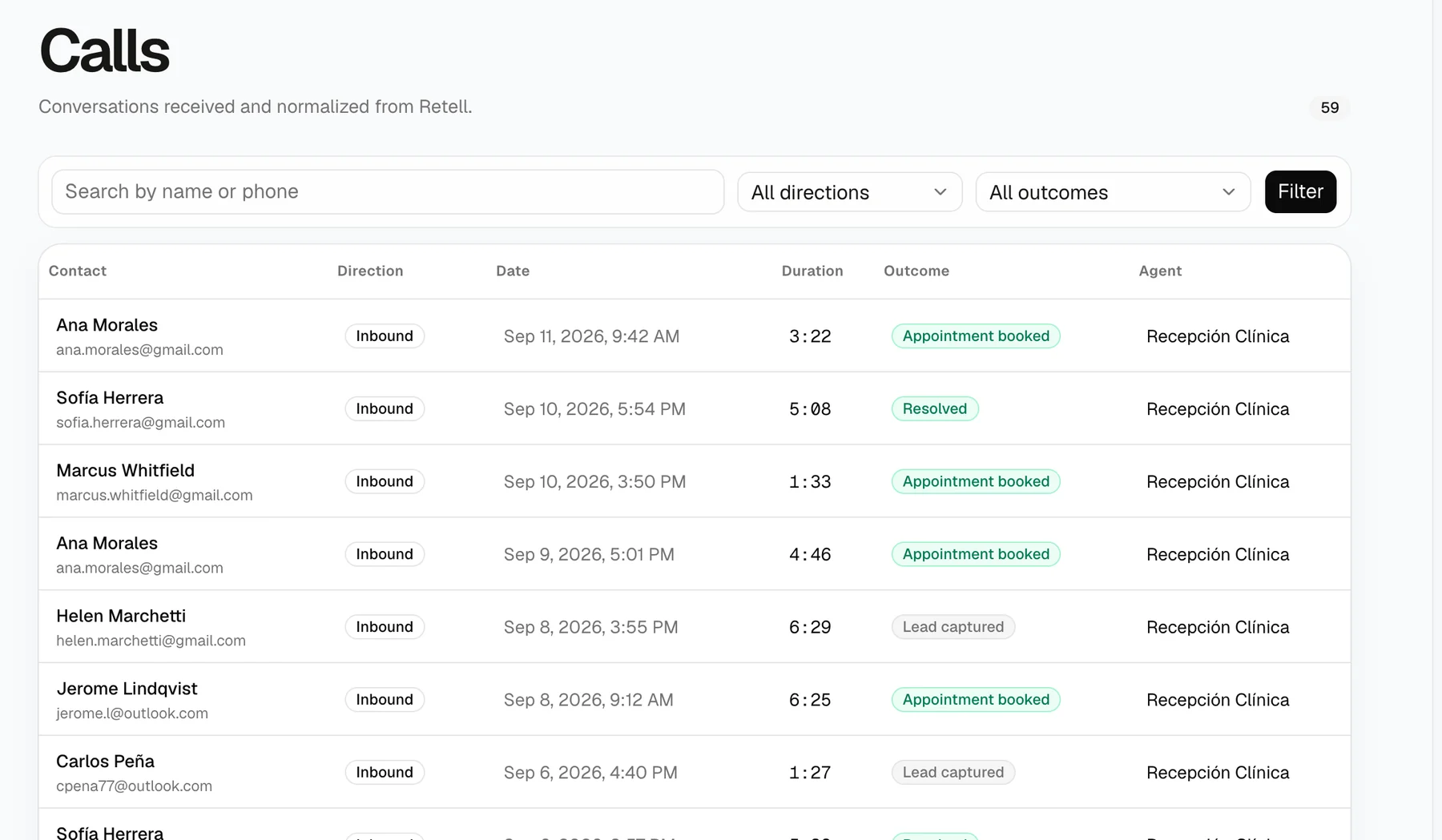Image resolution: width=1442 pixels, height=840 pixels.
Task: Click the Calls page heading
Action: click(x=105, y=50)
